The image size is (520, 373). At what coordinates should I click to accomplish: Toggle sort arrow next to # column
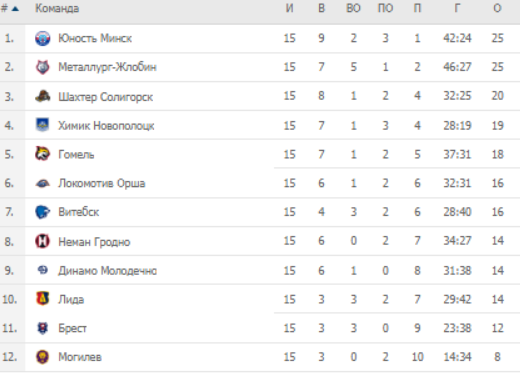point(15,9)
